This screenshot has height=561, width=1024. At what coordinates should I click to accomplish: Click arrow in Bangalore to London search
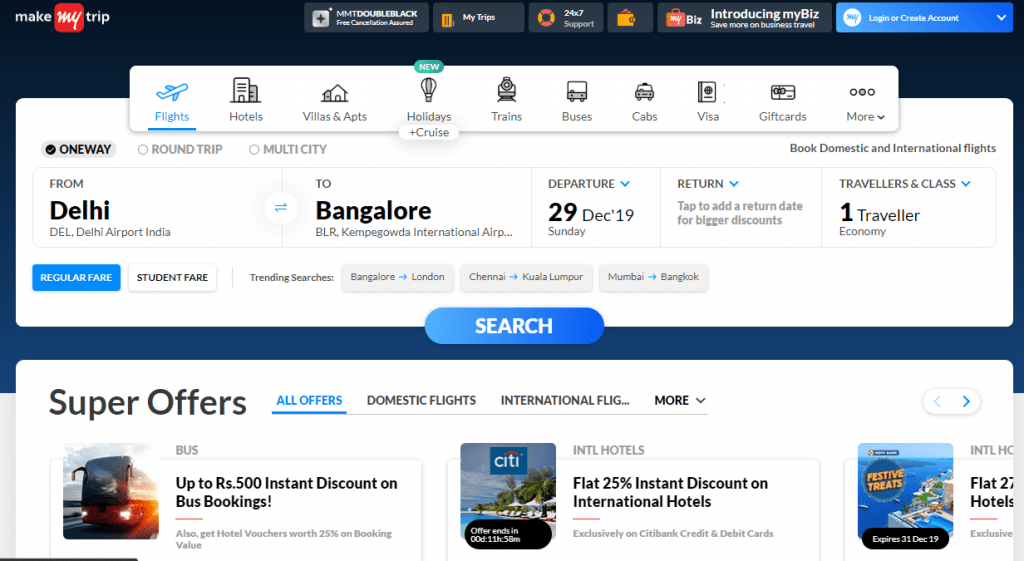click(403, 277)
